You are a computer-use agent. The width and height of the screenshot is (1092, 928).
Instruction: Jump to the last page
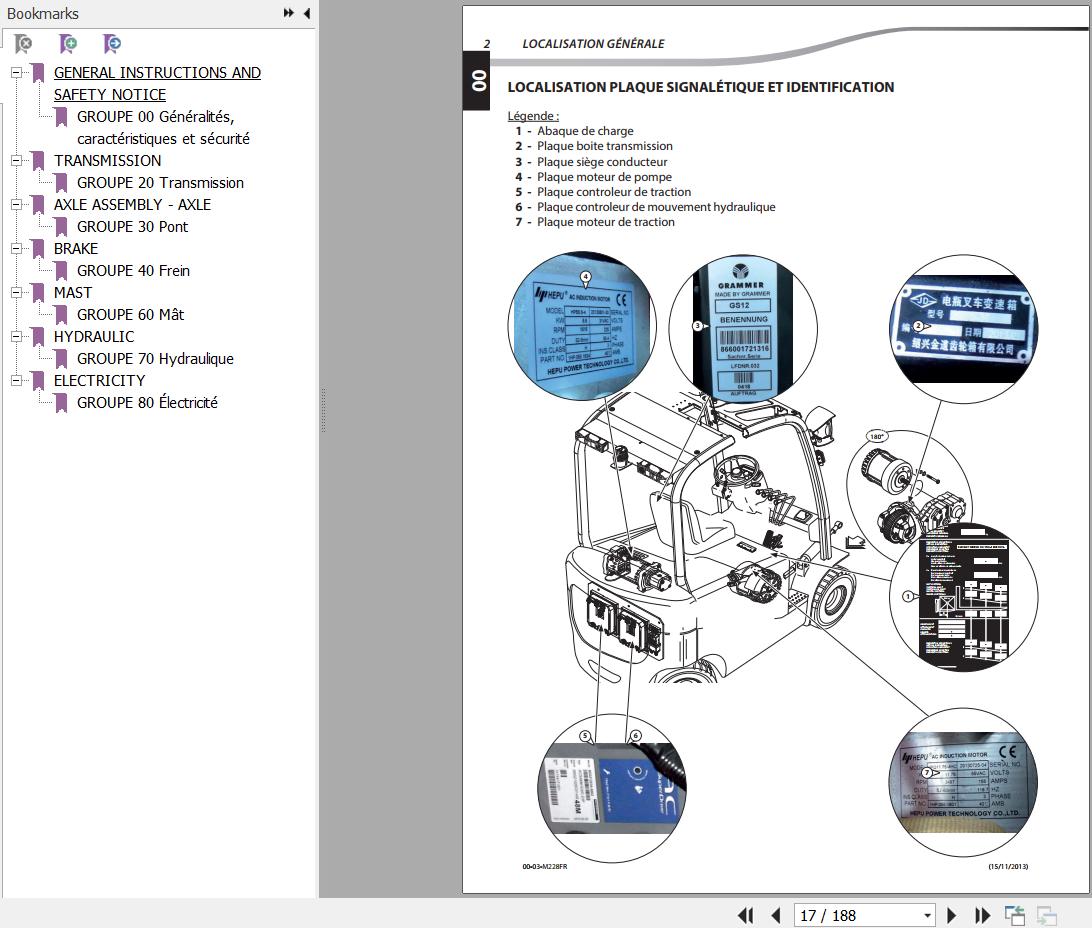(982, 915)
